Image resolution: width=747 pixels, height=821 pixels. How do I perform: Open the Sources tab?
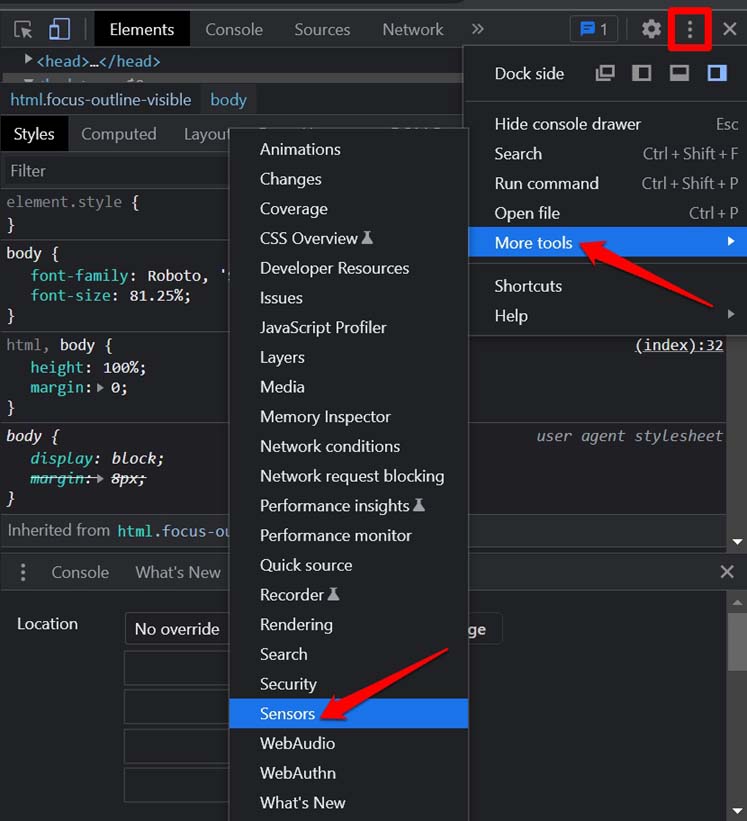pyautogui.click(x=322, y=29)
